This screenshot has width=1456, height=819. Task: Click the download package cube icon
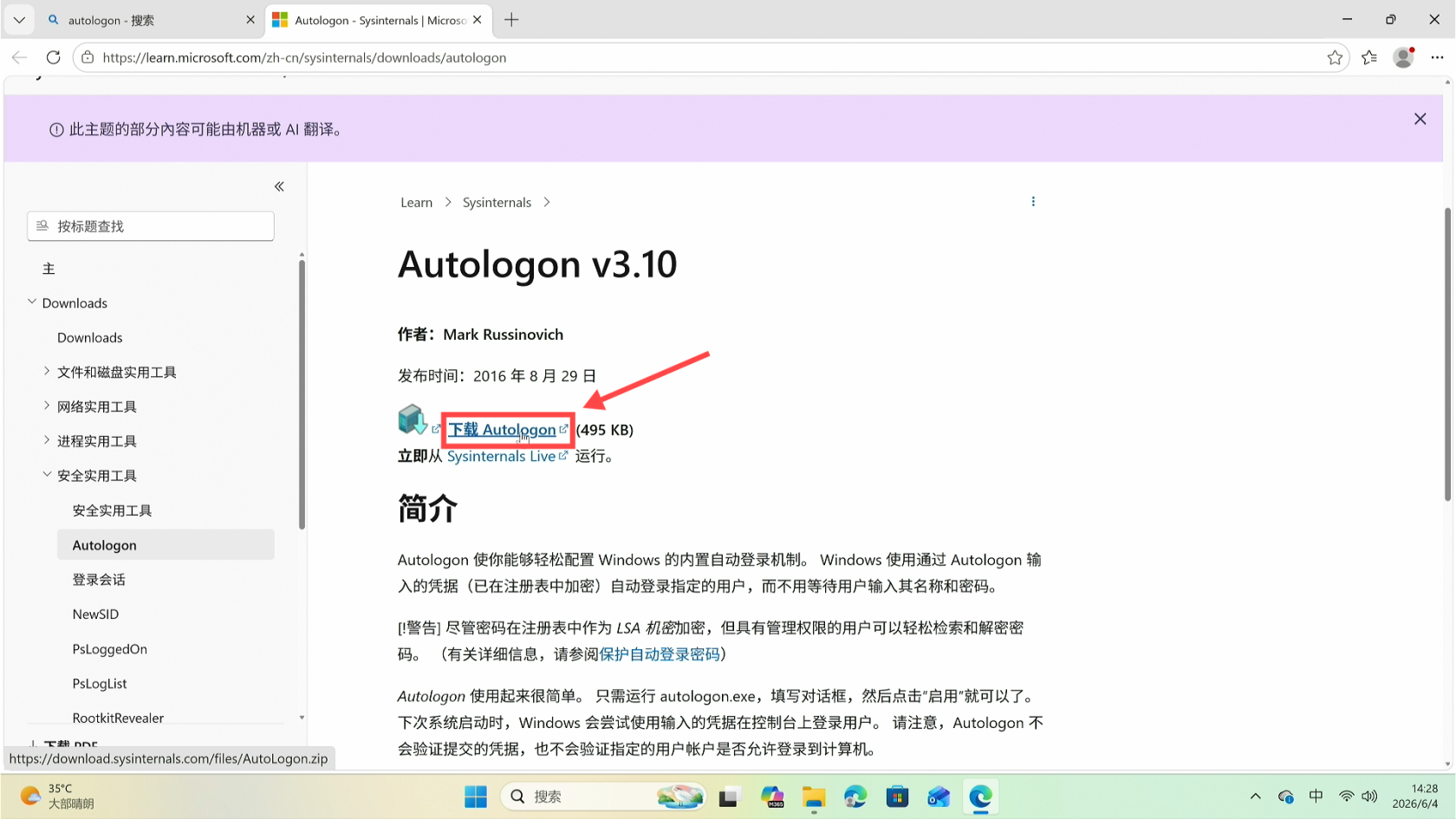(413, 420)
